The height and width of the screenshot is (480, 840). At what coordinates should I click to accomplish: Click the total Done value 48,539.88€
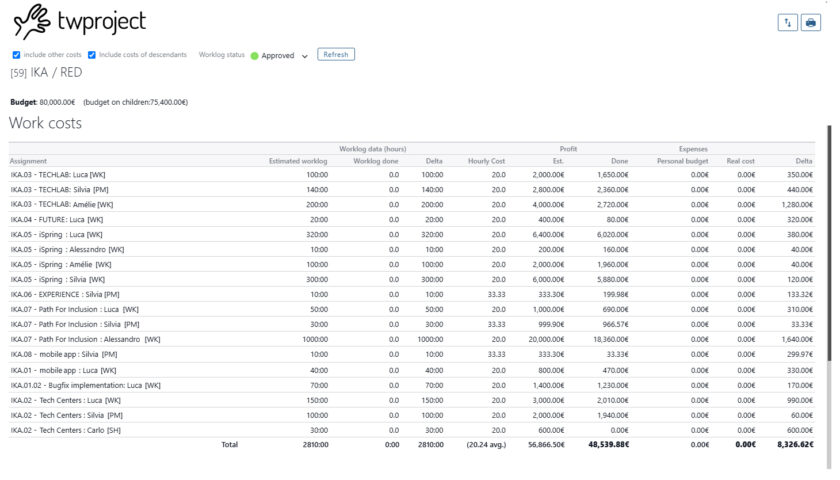[609, 445]
